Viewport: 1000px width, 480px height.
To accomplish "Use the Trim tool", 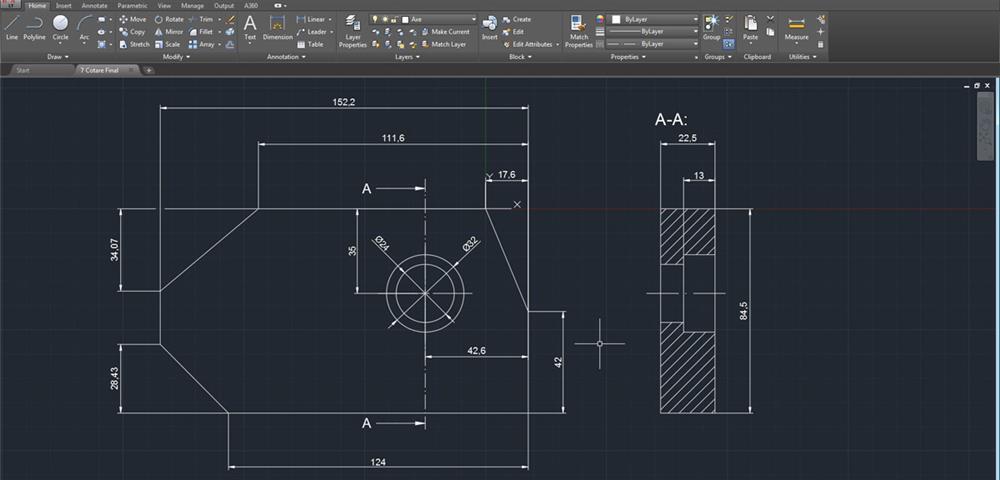I will 201,19.
